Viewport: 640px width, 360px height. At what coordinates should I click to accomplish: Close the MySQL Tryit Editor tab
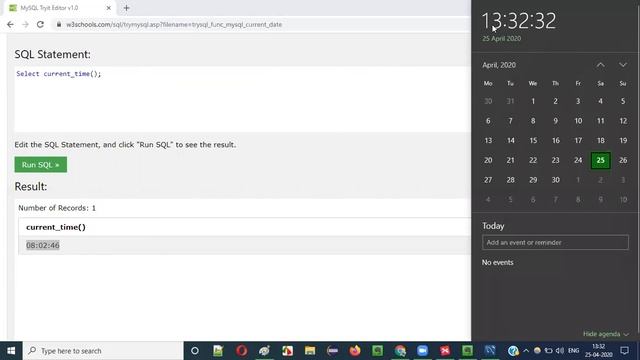[x=109, y=8]
